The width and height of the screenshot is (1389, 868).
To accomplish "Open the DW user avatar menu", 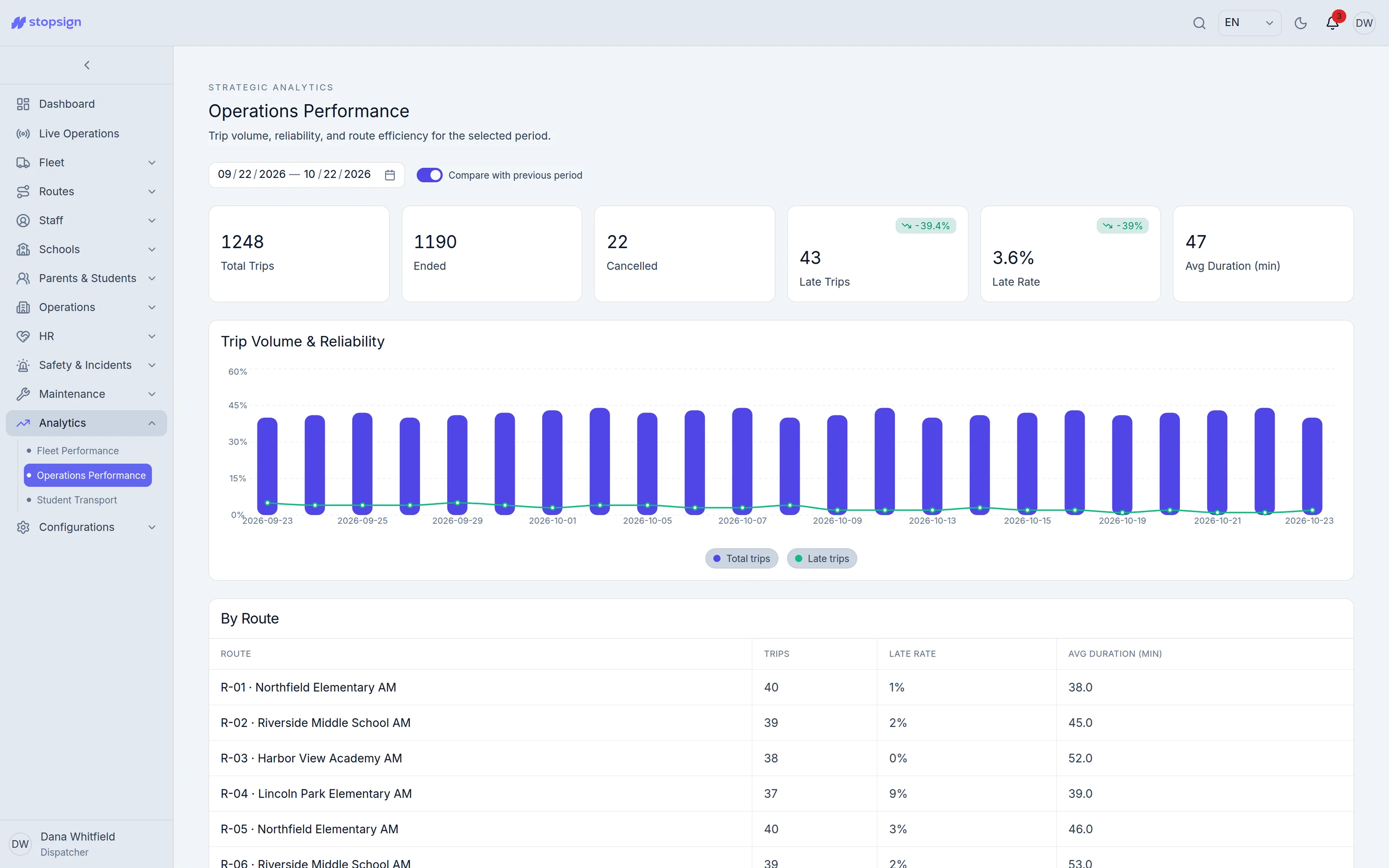I will pos(1364,23).
